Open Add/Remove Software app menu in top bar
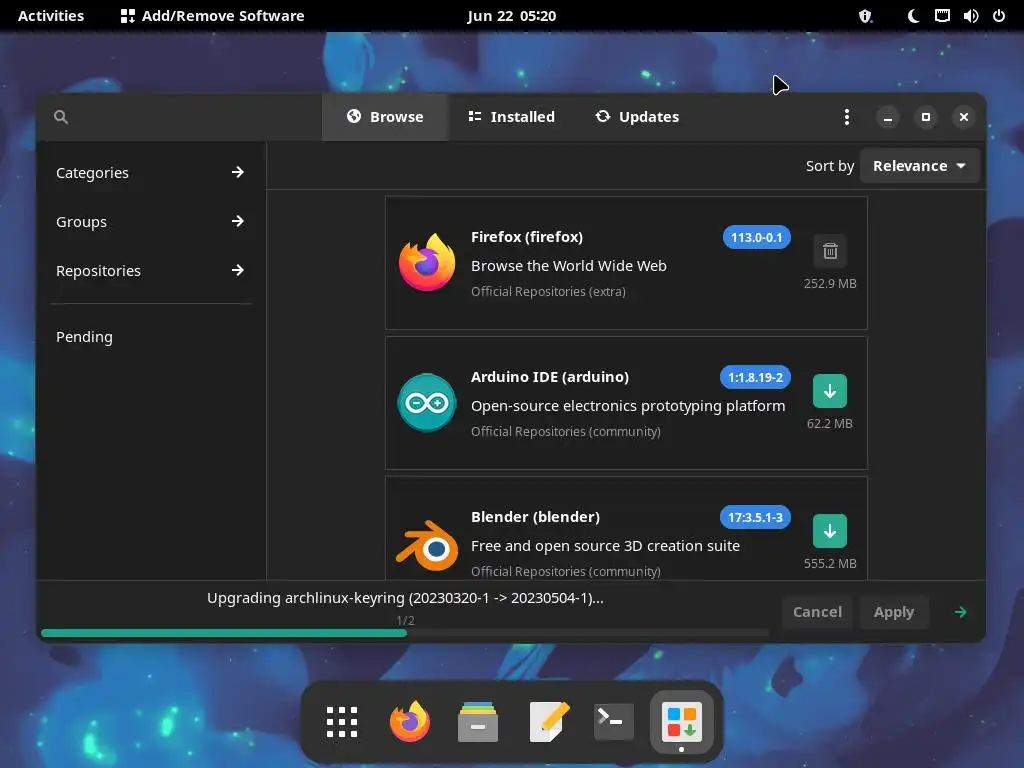 tap(213, 16)
